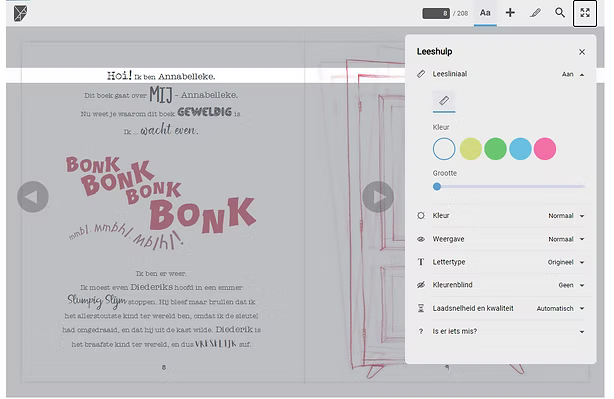614x399 pixels.
Task: Open the Lettertype Origineel dropdown
Action: pyautogui.click(x=566, y=262)
